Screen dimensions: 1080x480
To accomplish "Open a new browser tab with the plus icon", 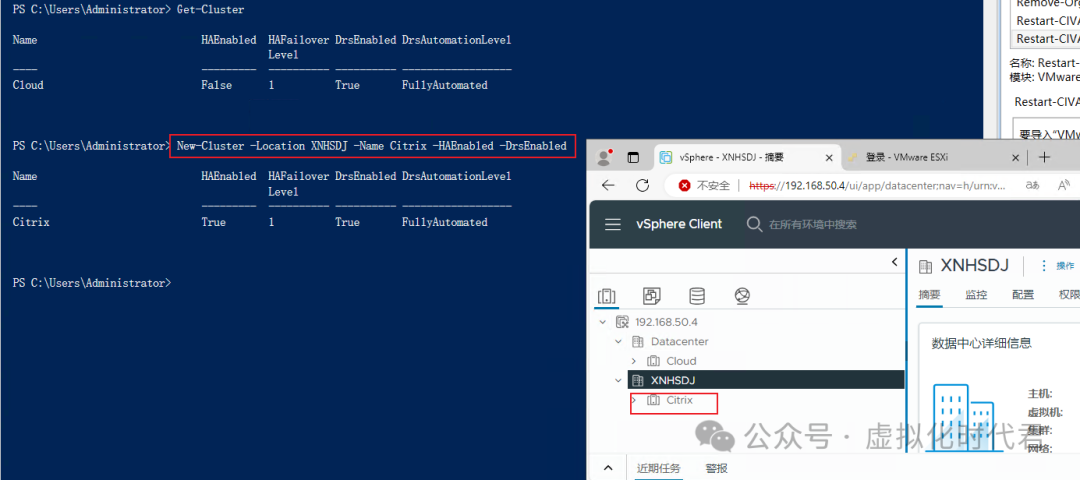I will [1044, 158].
